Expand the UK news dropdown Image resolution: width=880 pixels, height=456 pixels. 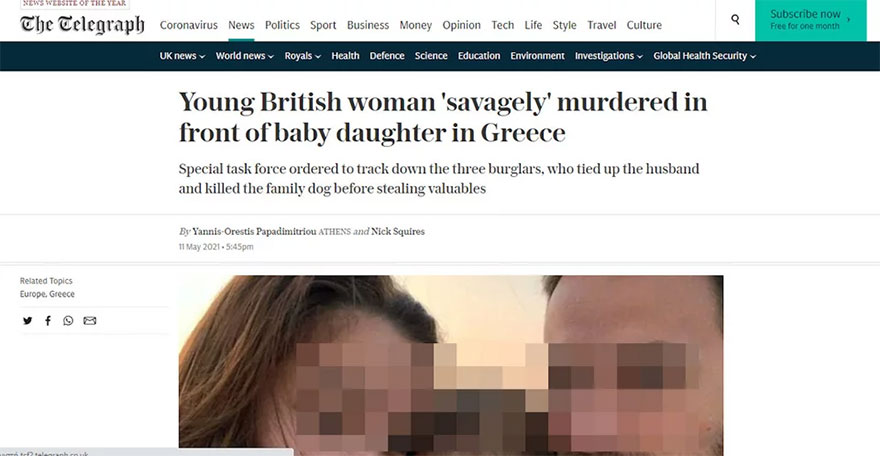pos(182,56)
